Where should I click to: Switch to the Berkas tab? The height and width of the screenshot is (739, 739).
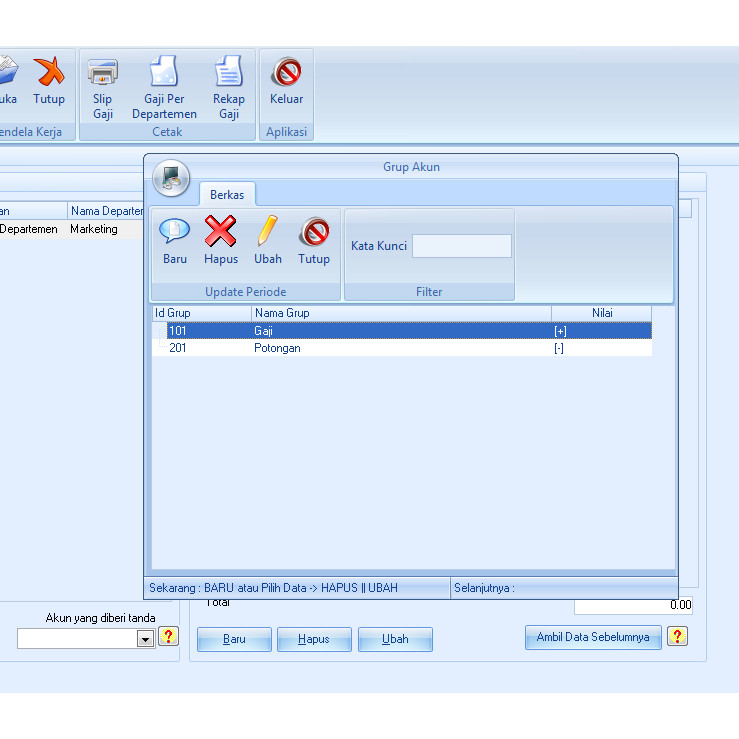click(x=227, y=195)
